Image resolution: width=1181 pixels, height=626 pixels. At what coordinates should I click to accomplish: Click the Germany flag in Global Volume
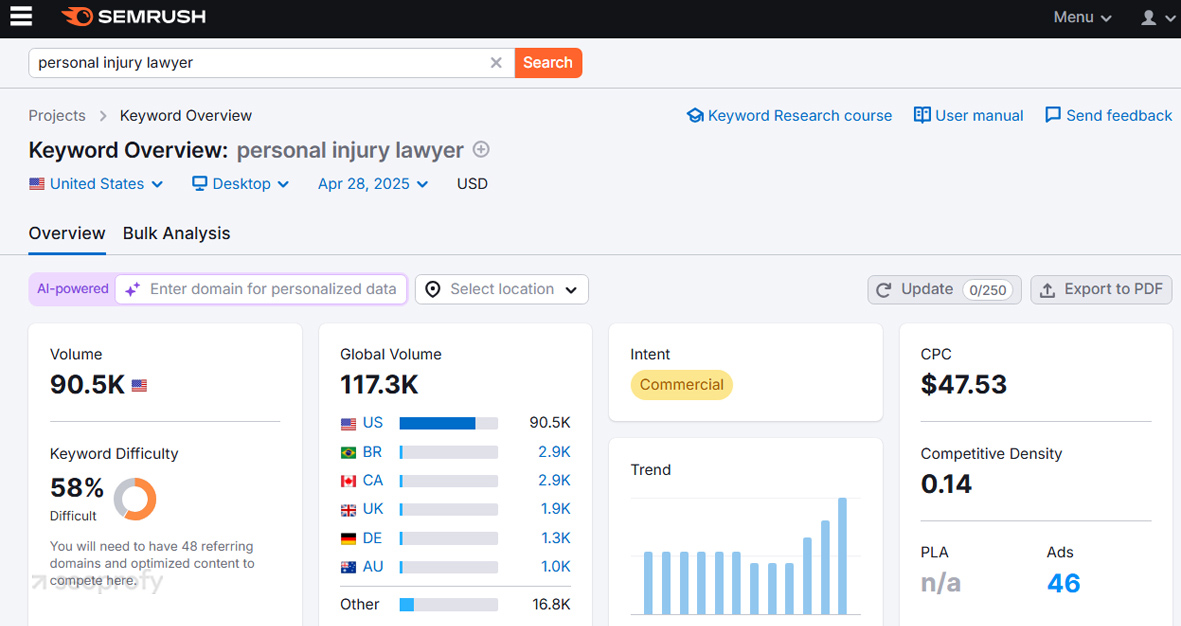click(x=348, y=539)
